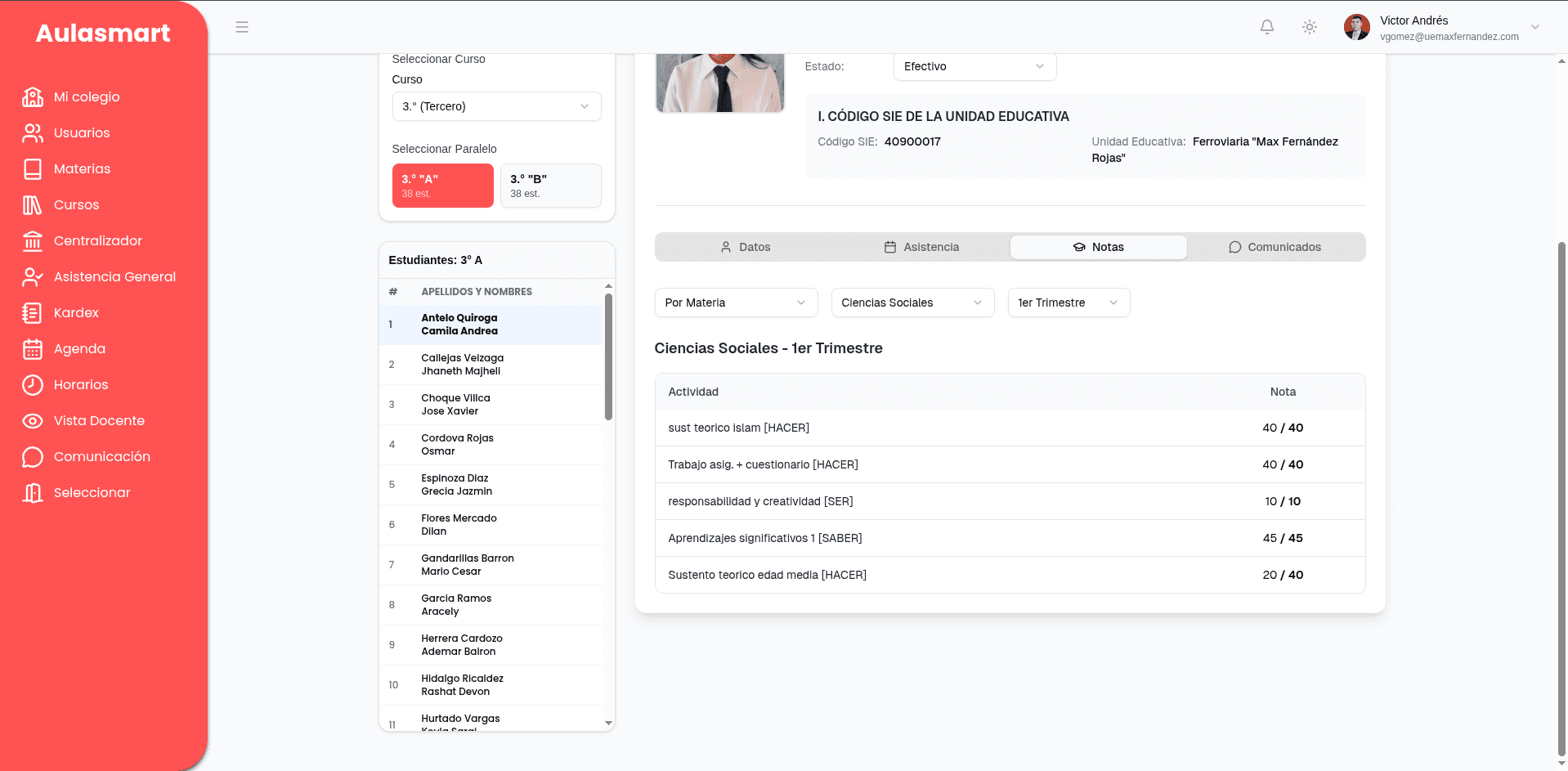This screenshot has width=1568, height=771.
Task: Switch to the Asistencia tab
Action: 921,247
